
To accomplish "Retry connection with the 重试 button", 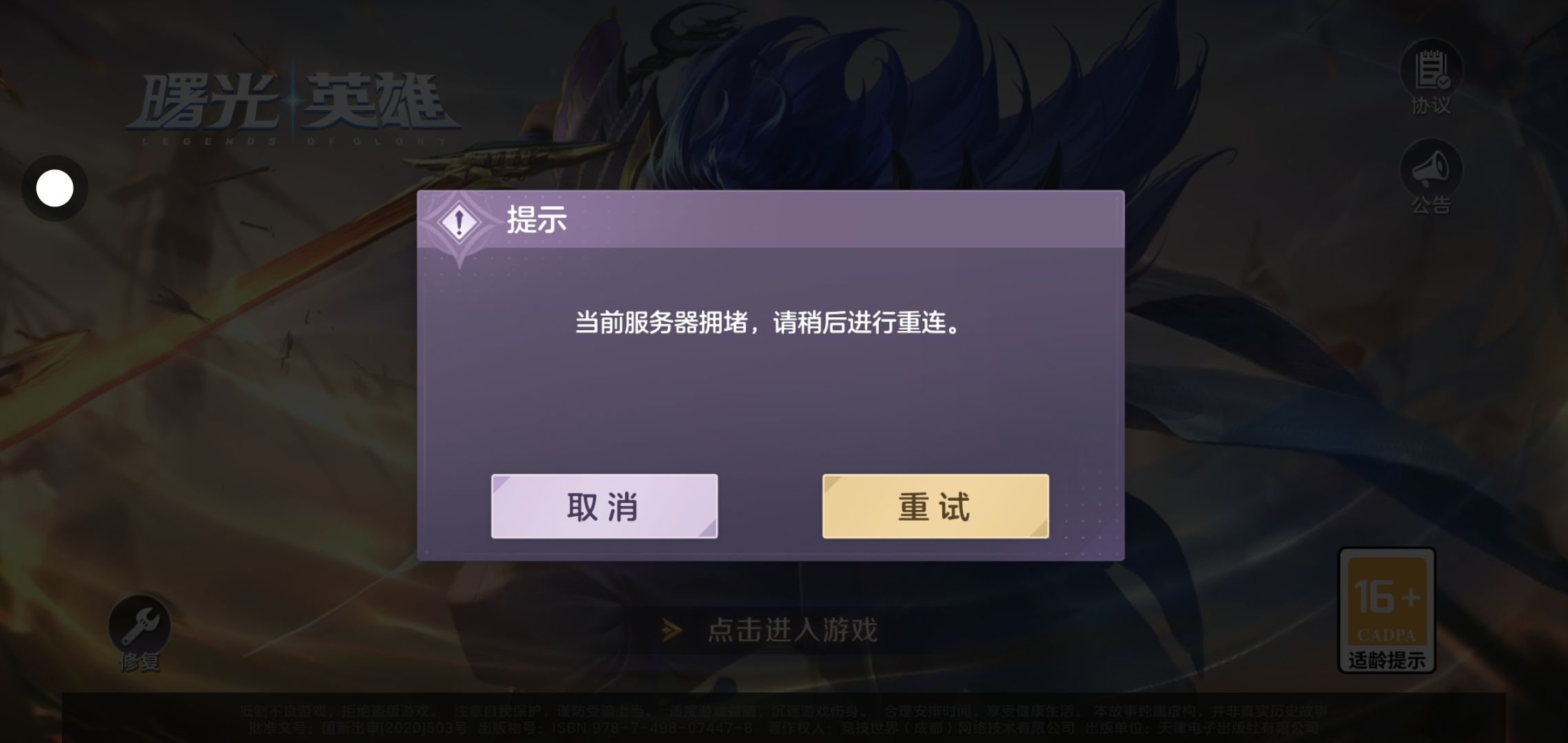I will pyautogui.click(x=935, y=506).
